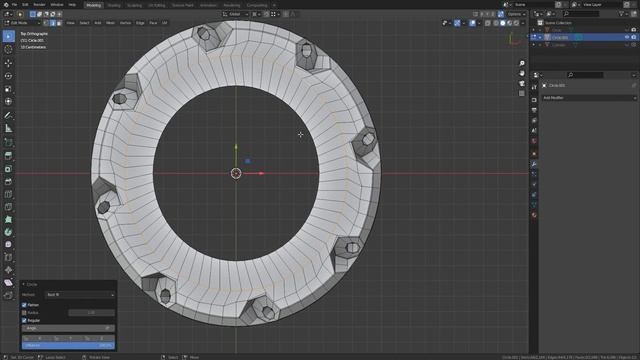Screen dimensions: 640x360
Task: Open the Modifier wrench properties tab
Action: coord(534,164)
